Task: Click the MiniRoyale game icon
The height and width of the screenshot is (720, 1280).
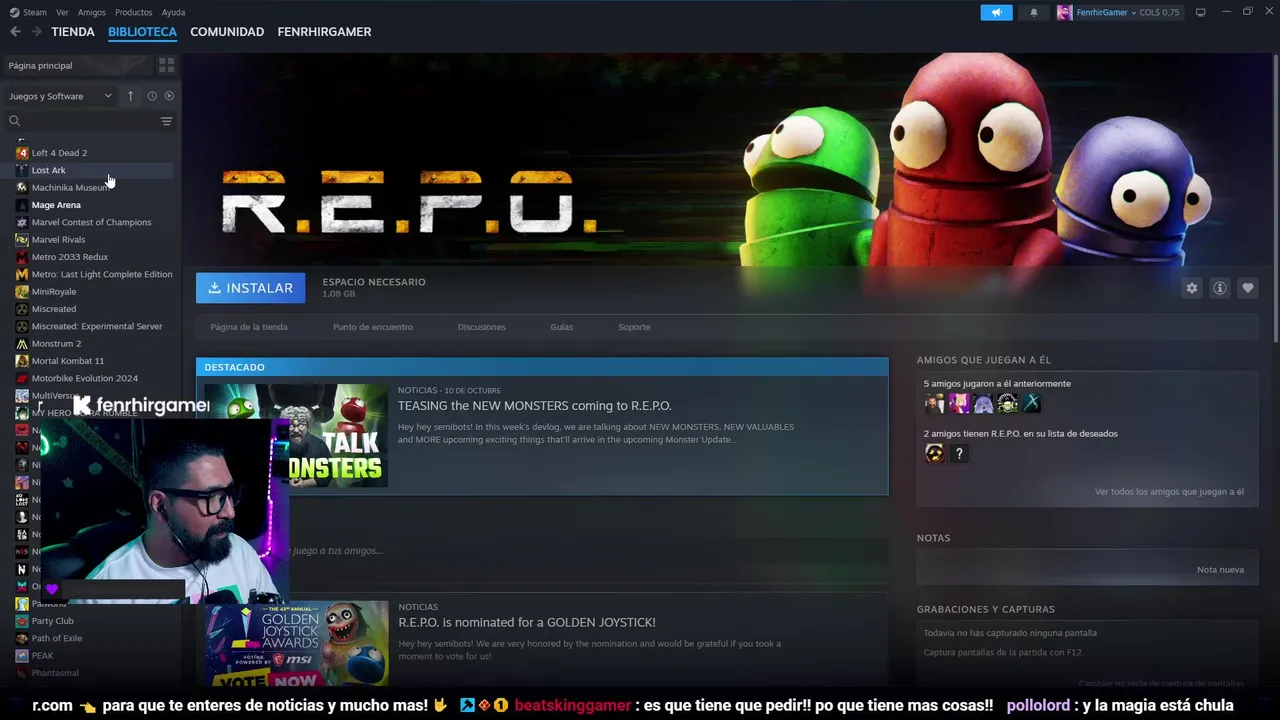Action: (22, 292)
